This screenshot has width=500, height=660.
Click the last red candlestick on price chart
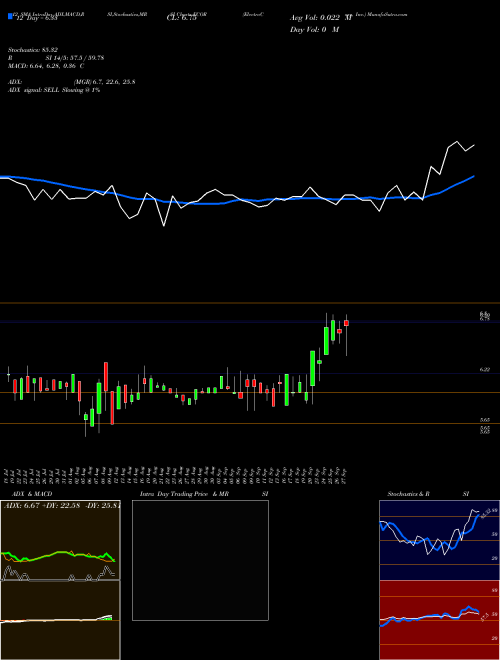tap(346, 323)
